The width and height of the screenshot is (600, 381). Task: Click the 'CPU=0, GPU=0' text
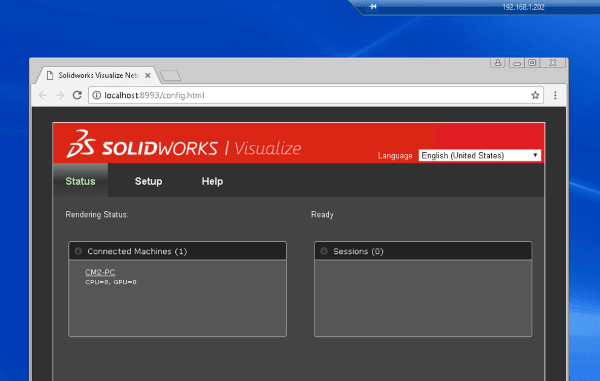tap(111, 282)
